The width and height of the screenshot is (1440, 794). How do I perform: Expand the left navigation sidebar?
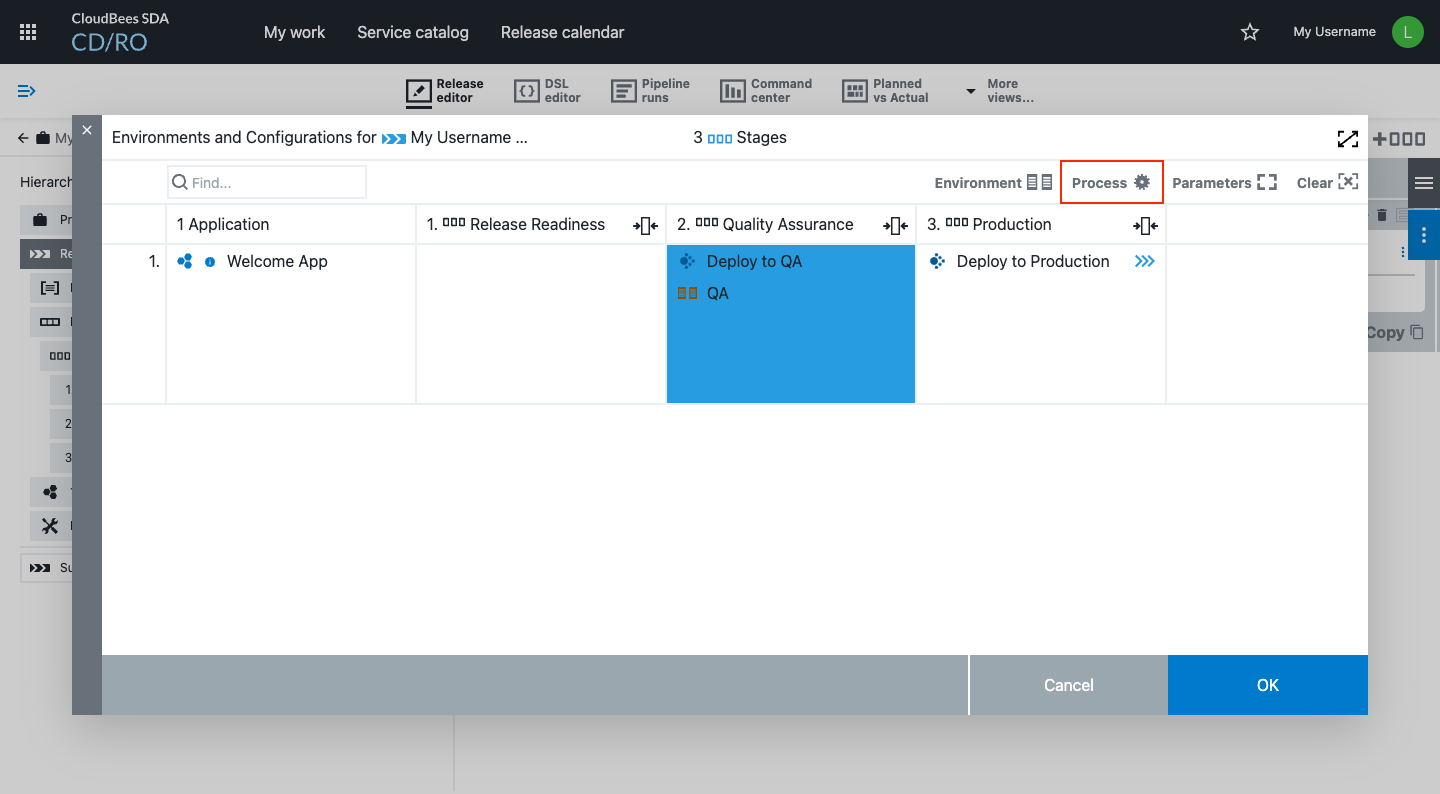click(x=27, y=91)
